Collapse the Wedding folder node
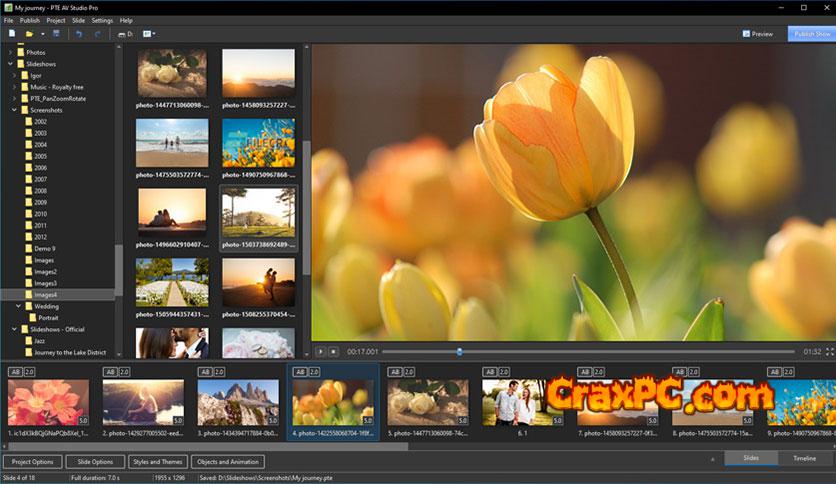 (19, 306)
